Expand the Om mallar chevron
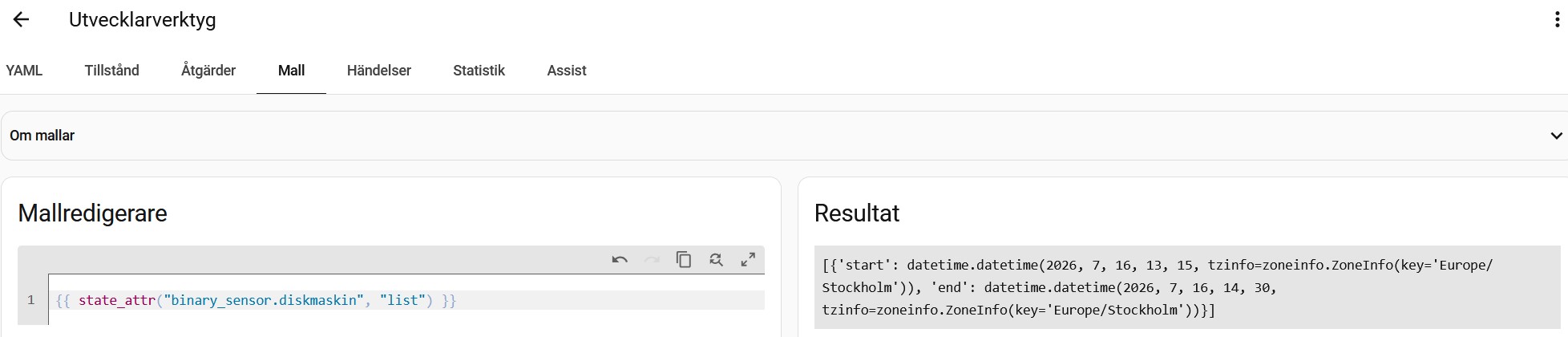Screen dimensions: 1568x337 click(1556, 136)
